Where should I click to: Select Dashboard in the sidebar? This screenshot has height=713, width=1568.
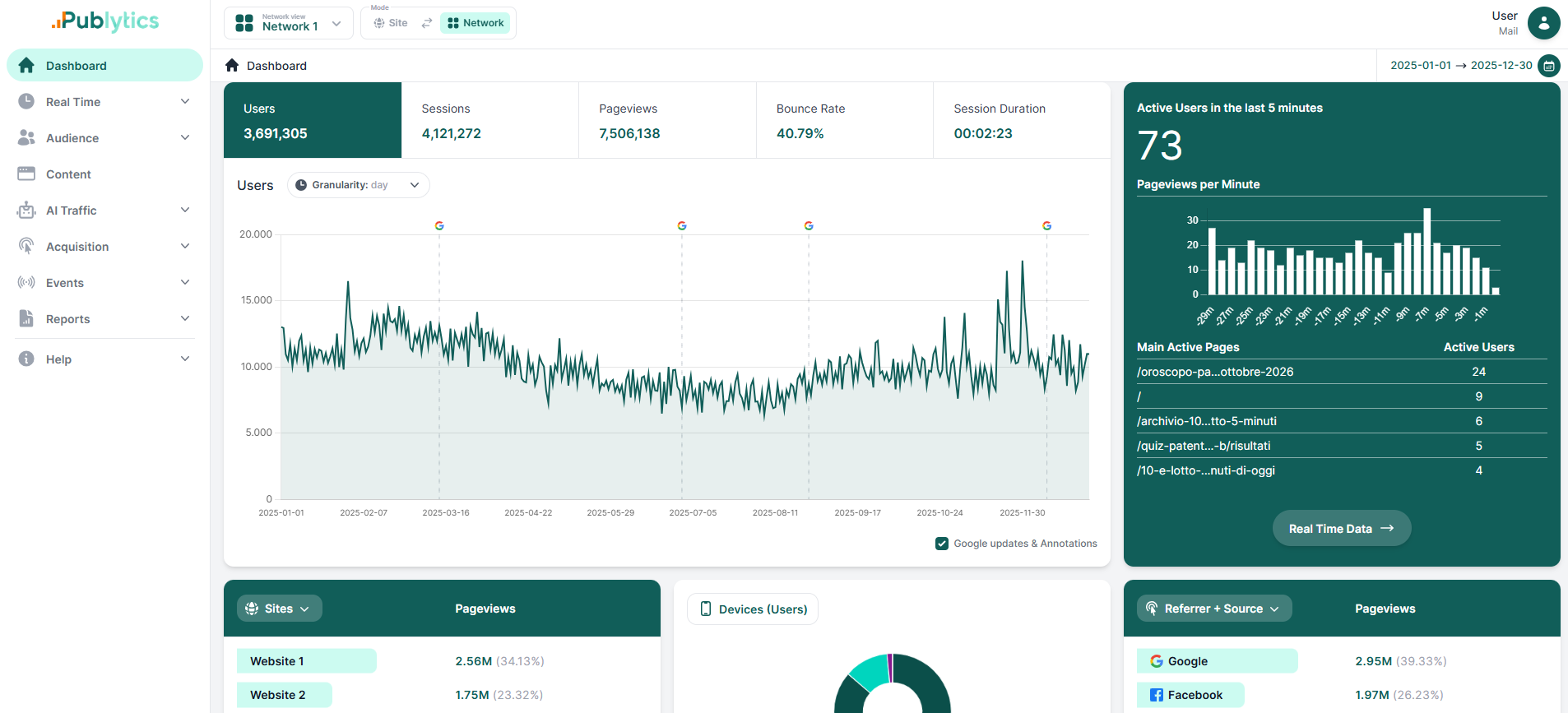tap(104, 65)
